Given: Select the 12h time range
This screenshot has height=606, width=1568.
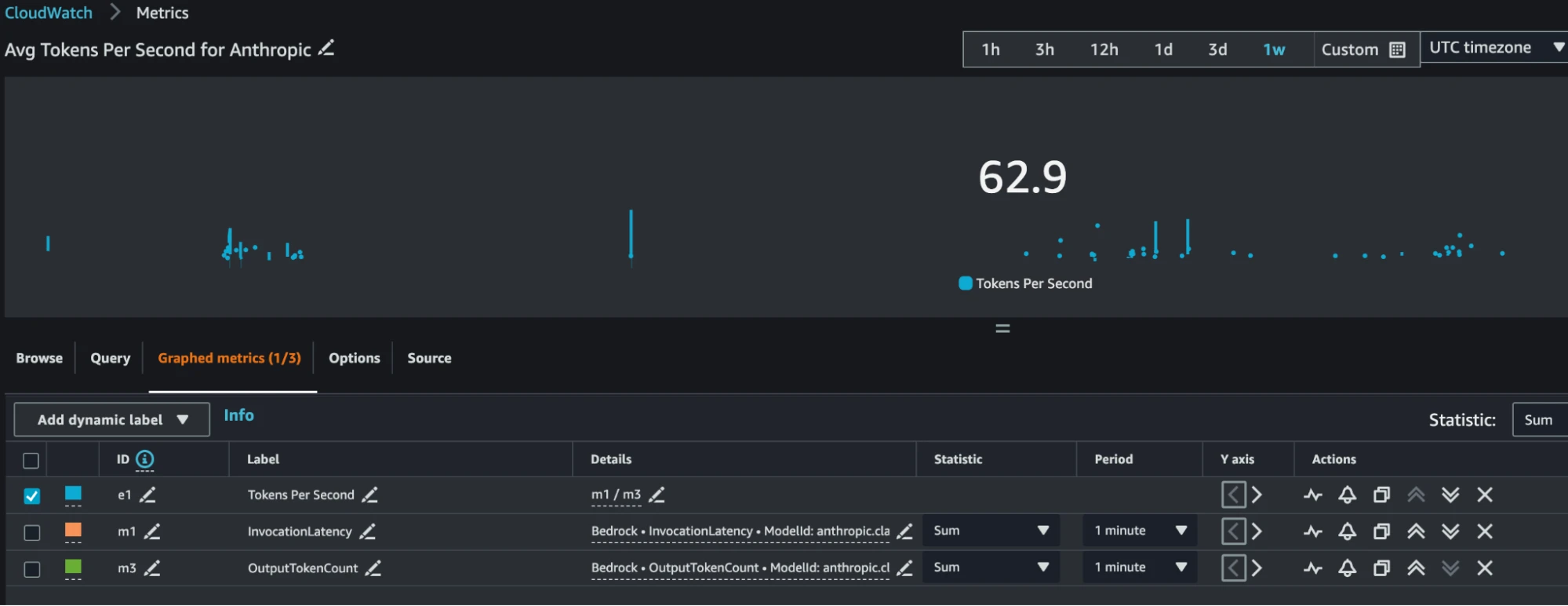Looking at the screenshot, I should 1104,49.
